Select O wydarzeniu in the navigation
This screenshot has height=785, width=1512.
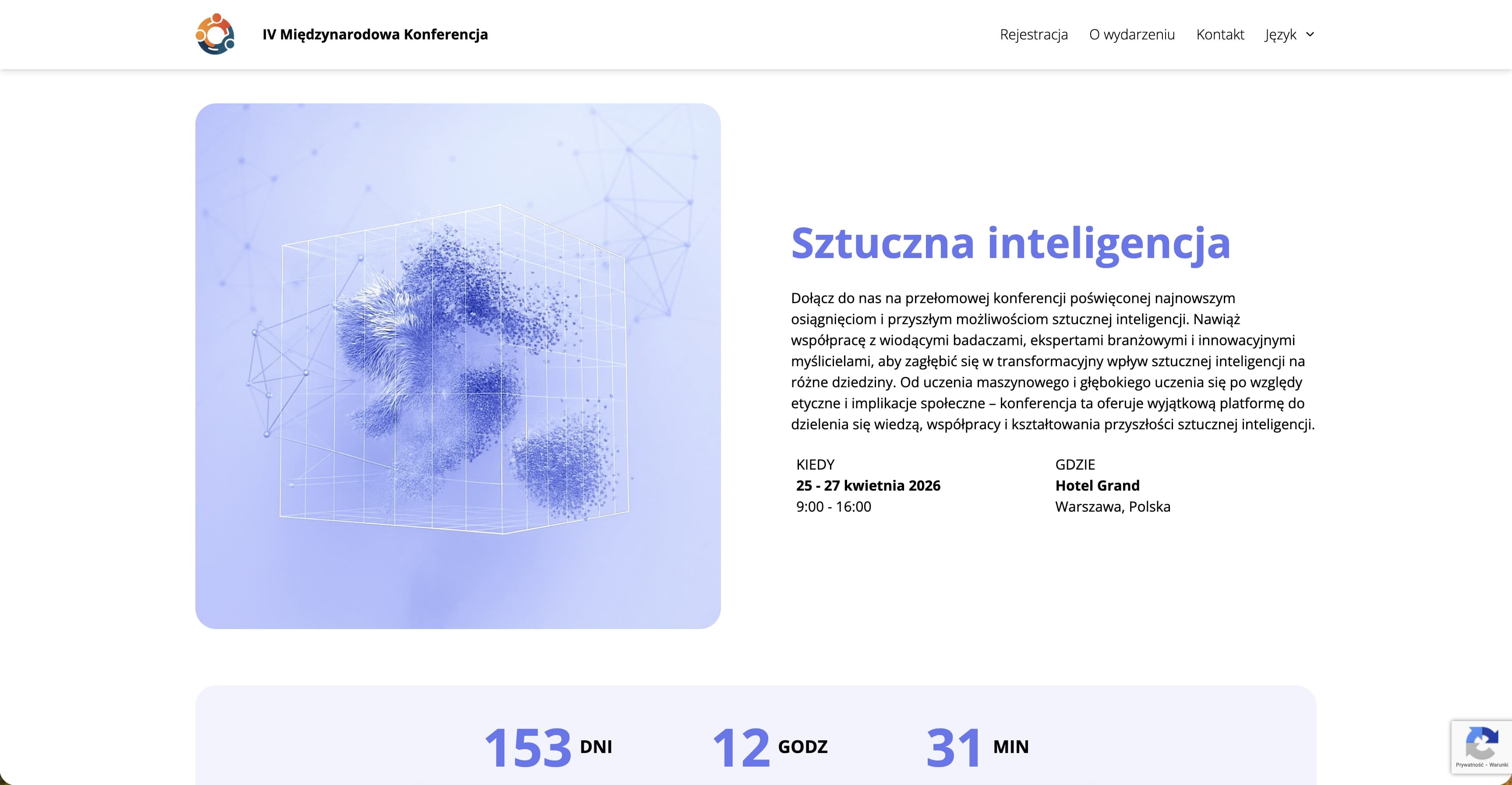[x=1132, y=34]
